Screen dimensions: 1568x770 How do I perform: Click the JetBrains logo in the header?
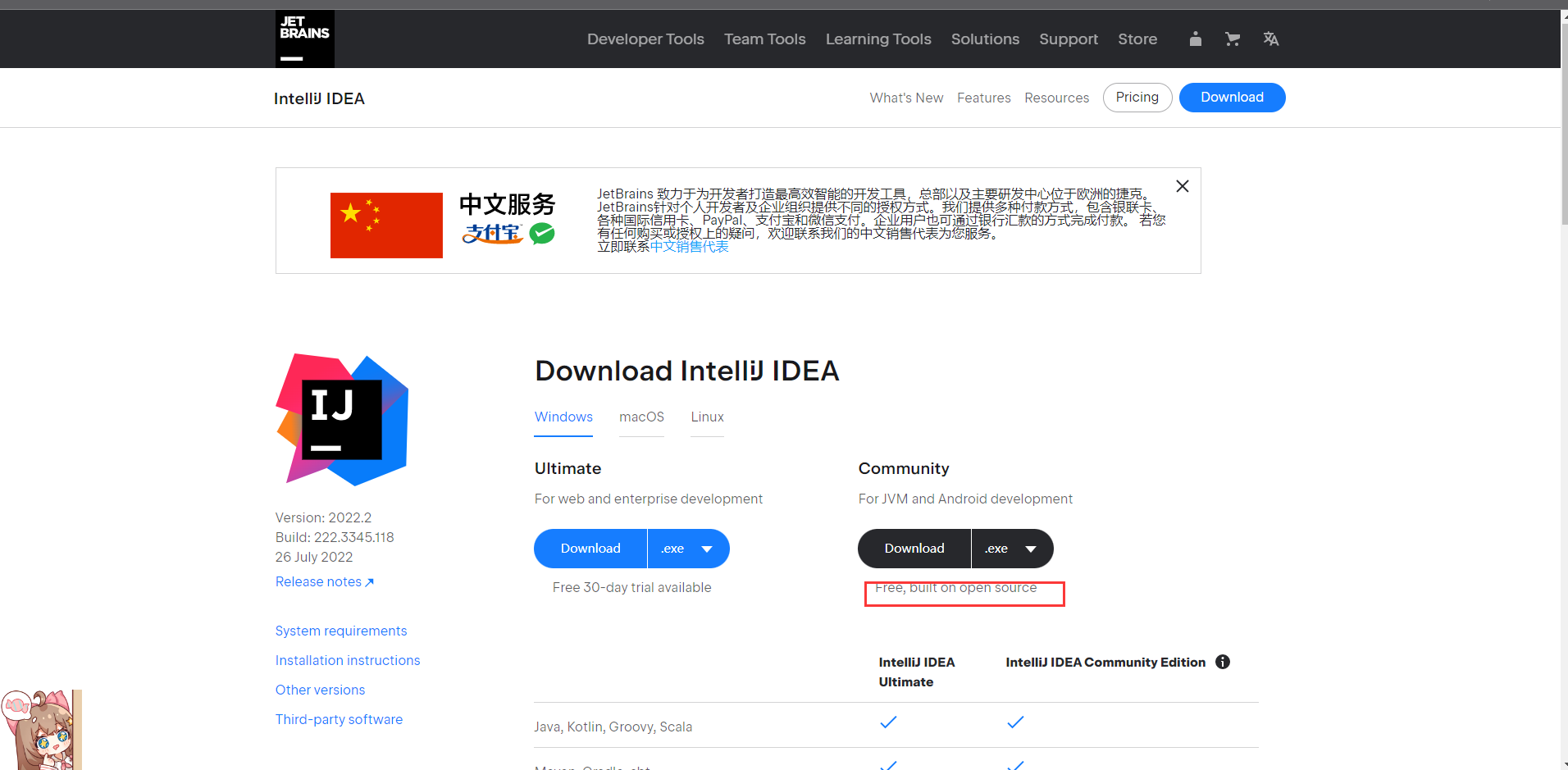(x=305, y=39)
